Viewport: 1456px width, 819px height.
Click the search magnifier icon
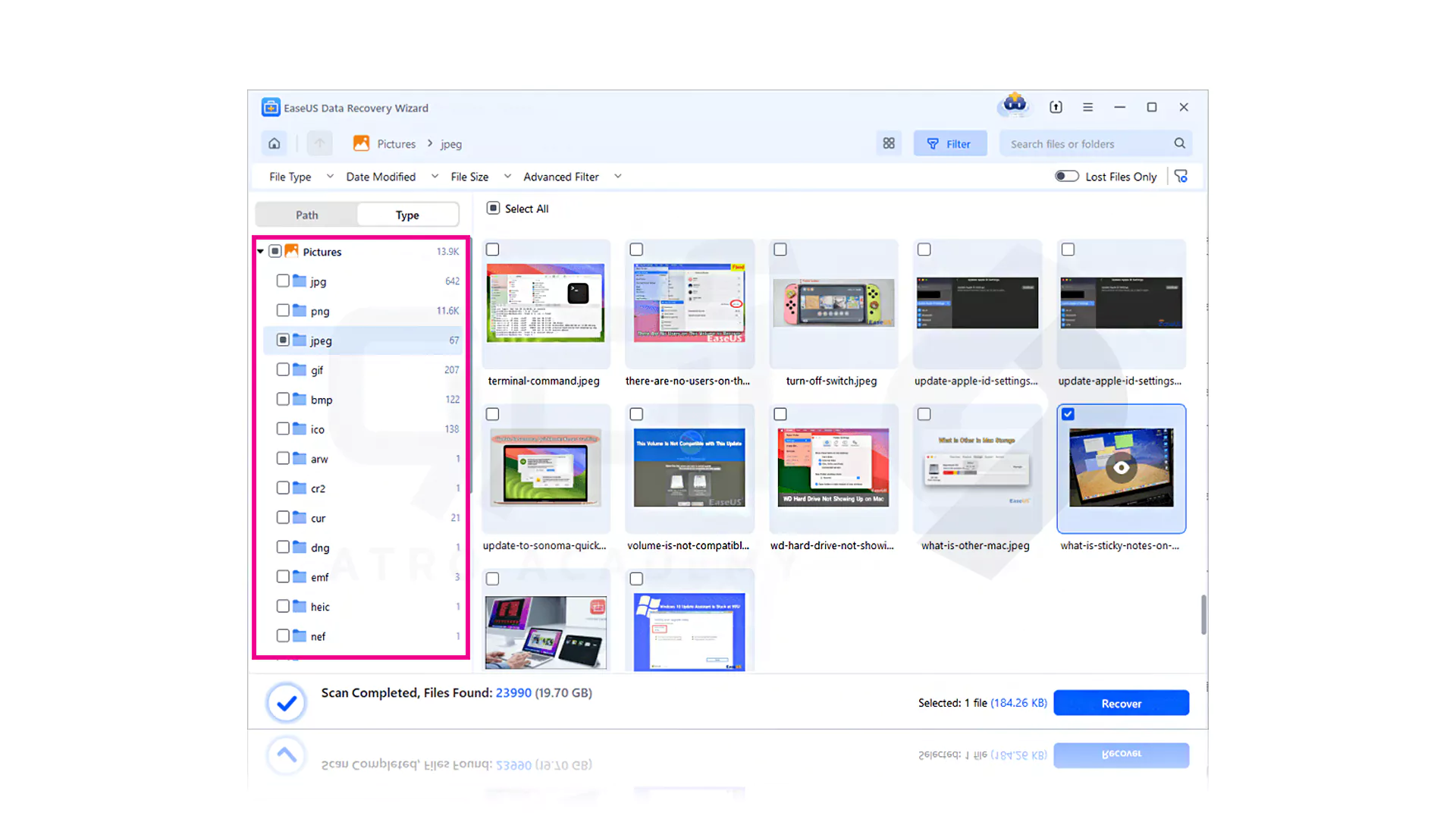click(1179, 143)
